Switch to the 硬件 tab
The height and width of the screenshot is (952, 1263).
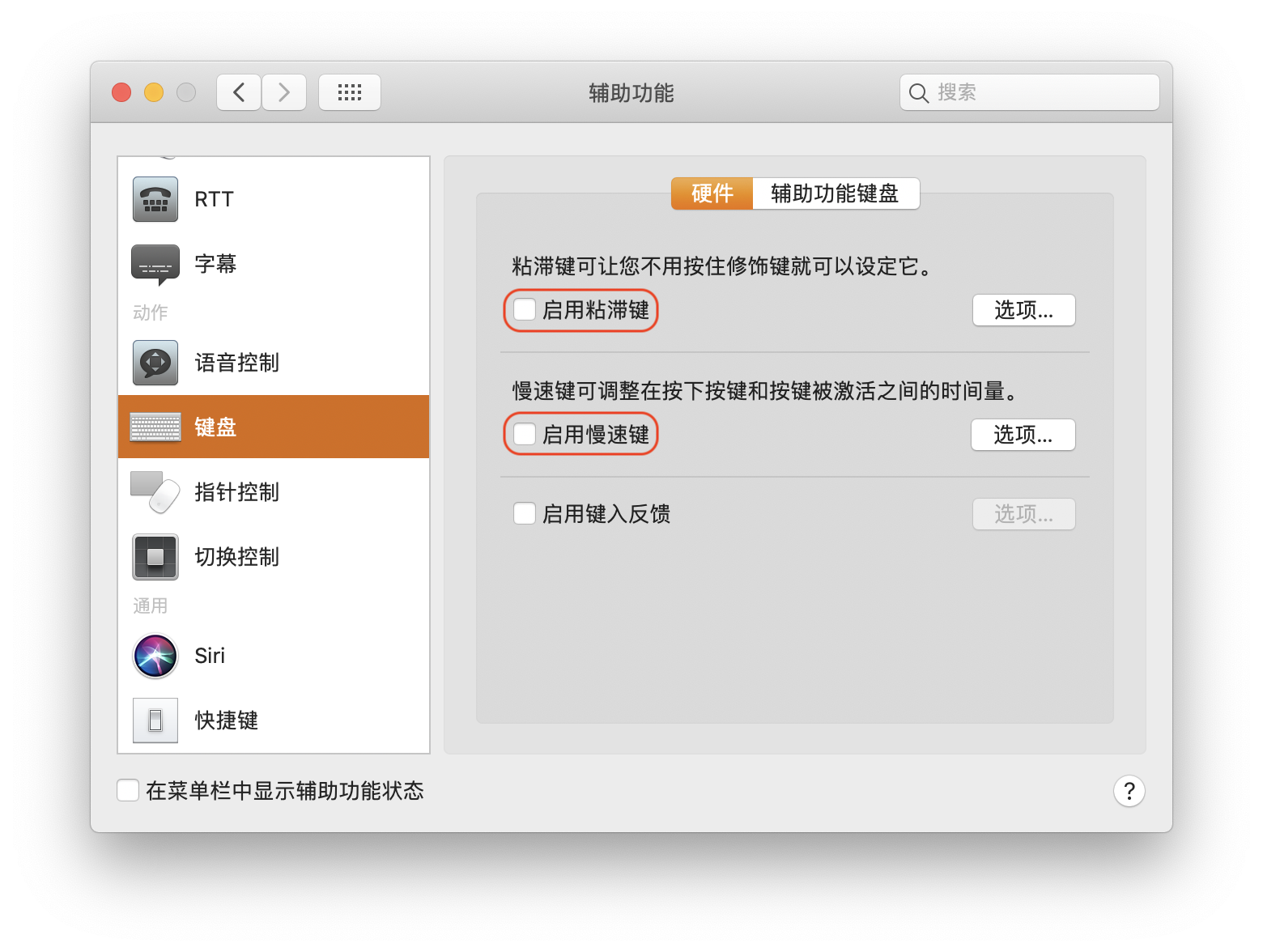click(x=712, y=194)
